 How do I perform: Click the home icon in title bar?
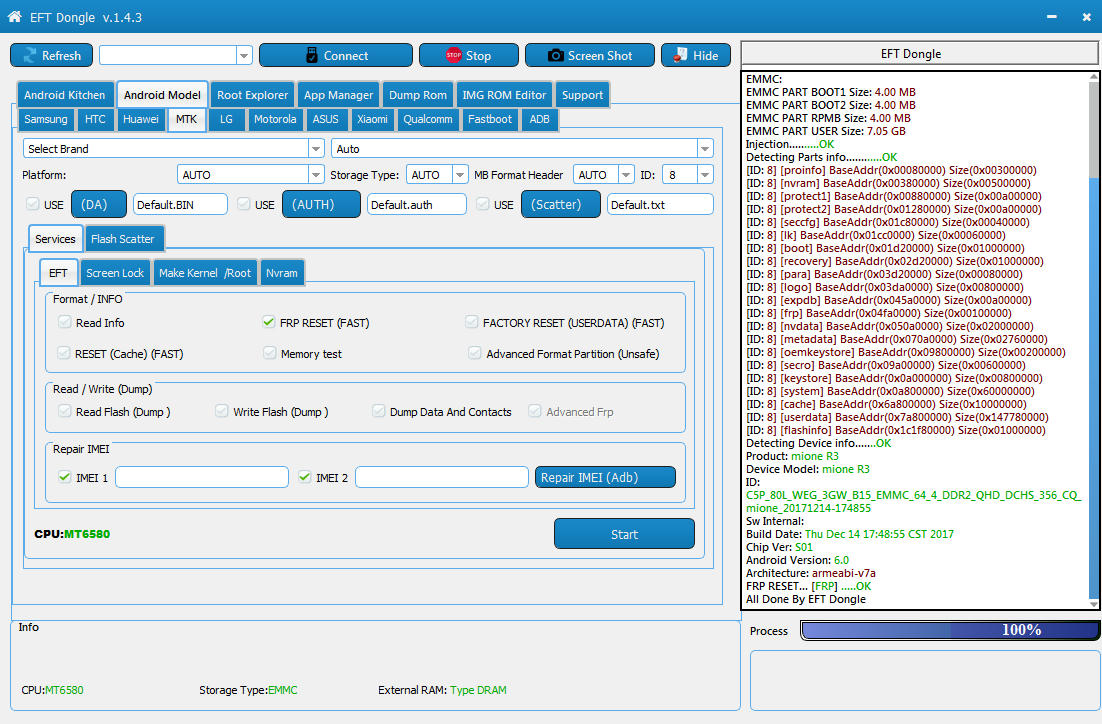coord(14,16)
